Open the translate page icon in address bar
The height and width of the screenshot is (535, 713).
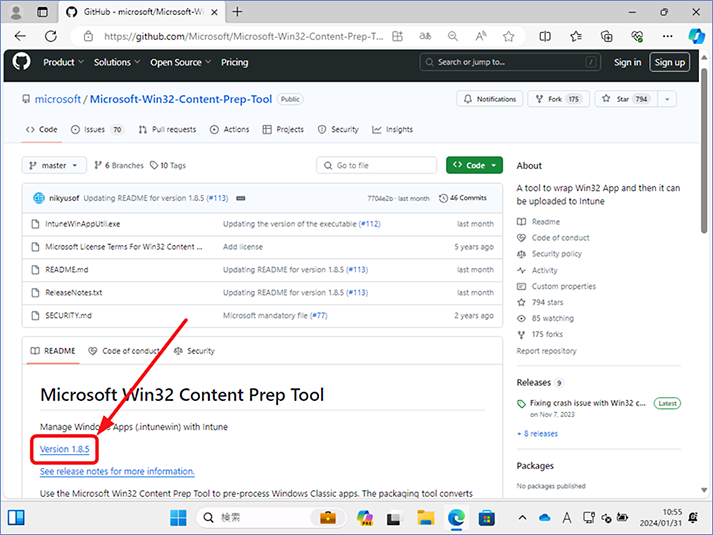point(425,36)
